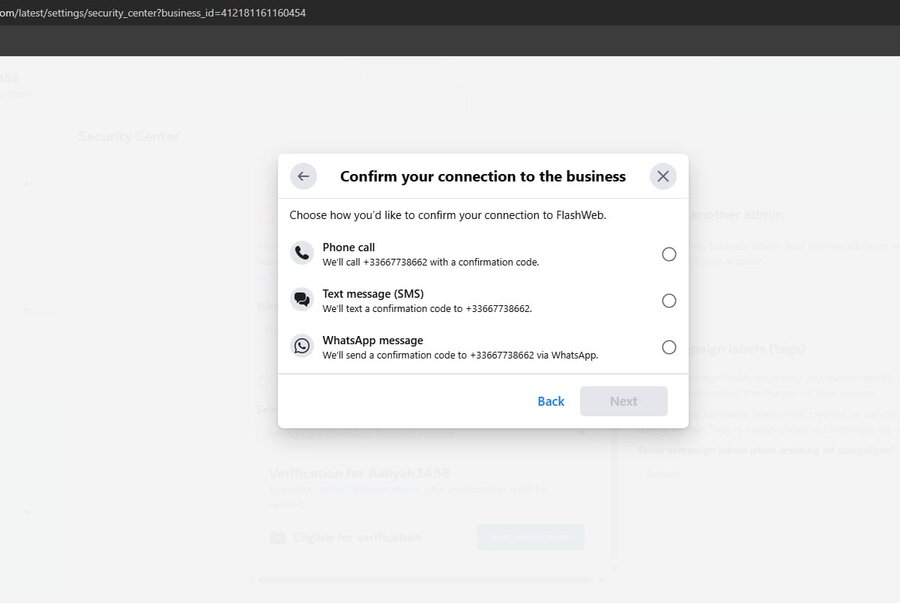
Task: Select the Phone call radio button
Action: (669, 254)
